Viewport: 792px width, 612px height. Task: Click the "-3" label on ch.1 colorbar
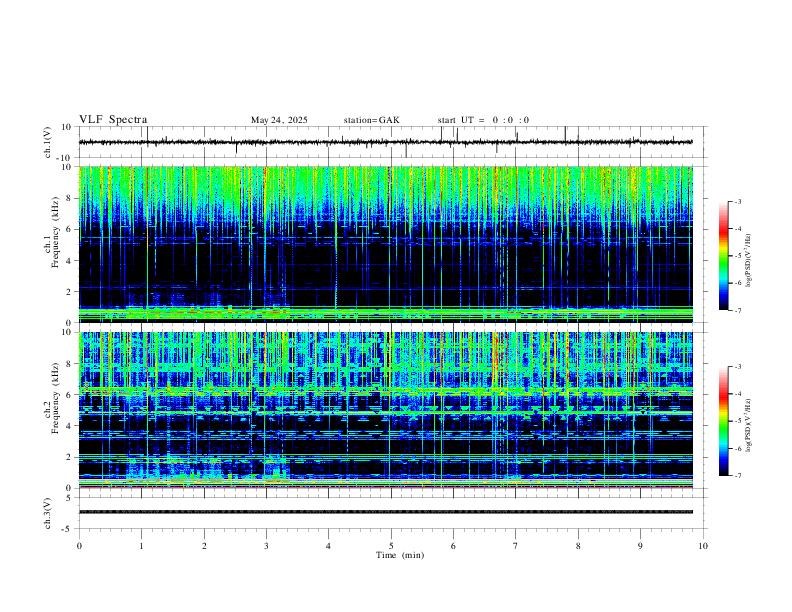click(738, 201)
